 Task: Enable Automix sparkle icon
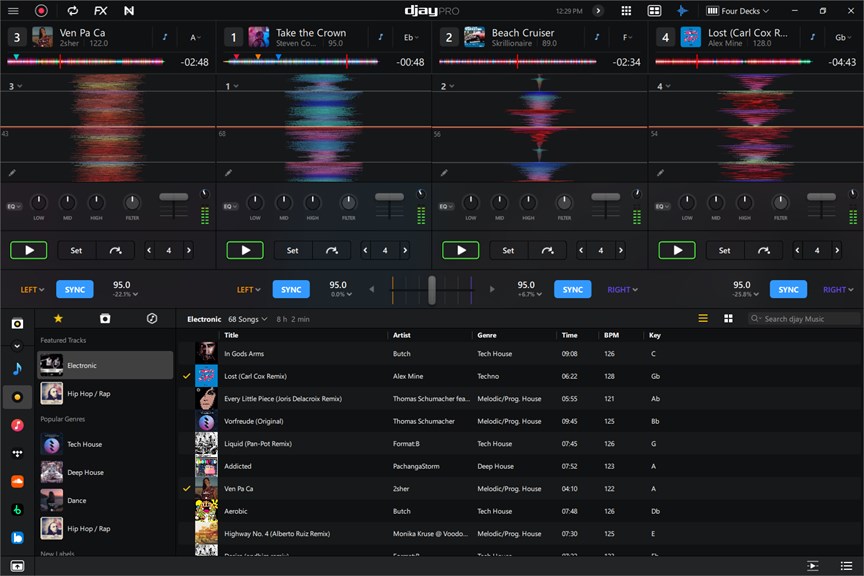[682, 11]
